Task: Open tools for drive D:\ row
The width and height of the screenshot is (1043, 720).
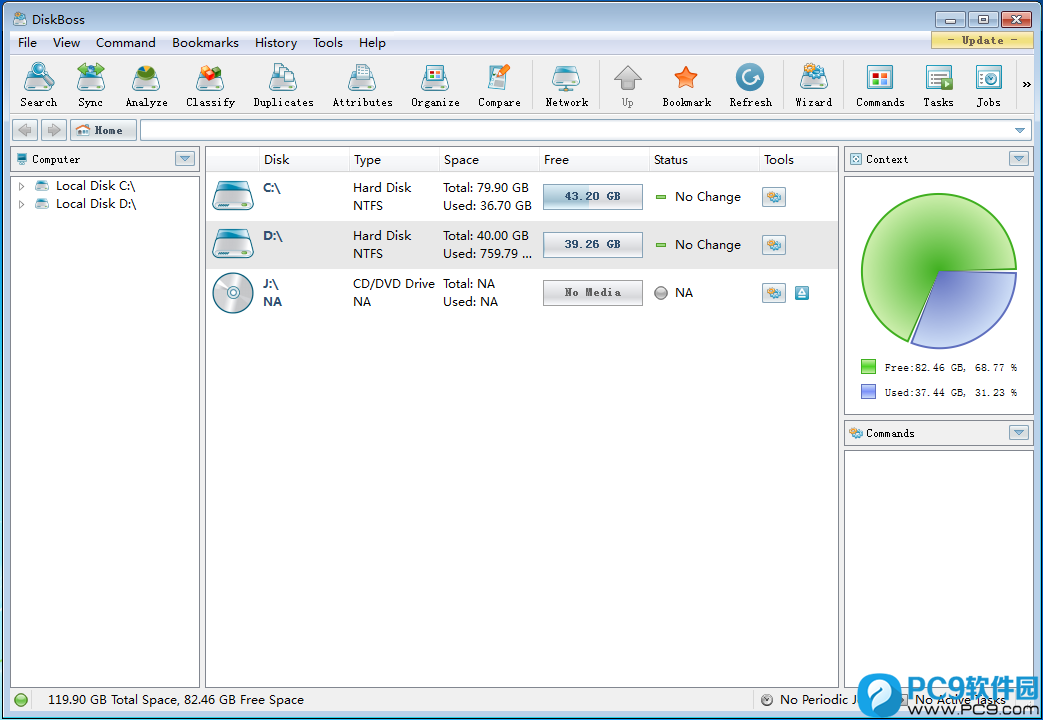Action: point(774,245)
